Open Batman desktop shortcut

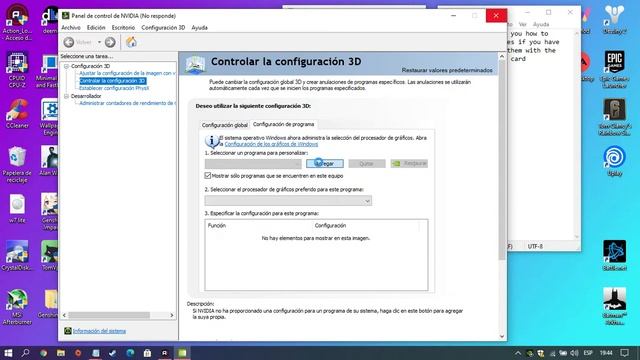pos(614,306)
